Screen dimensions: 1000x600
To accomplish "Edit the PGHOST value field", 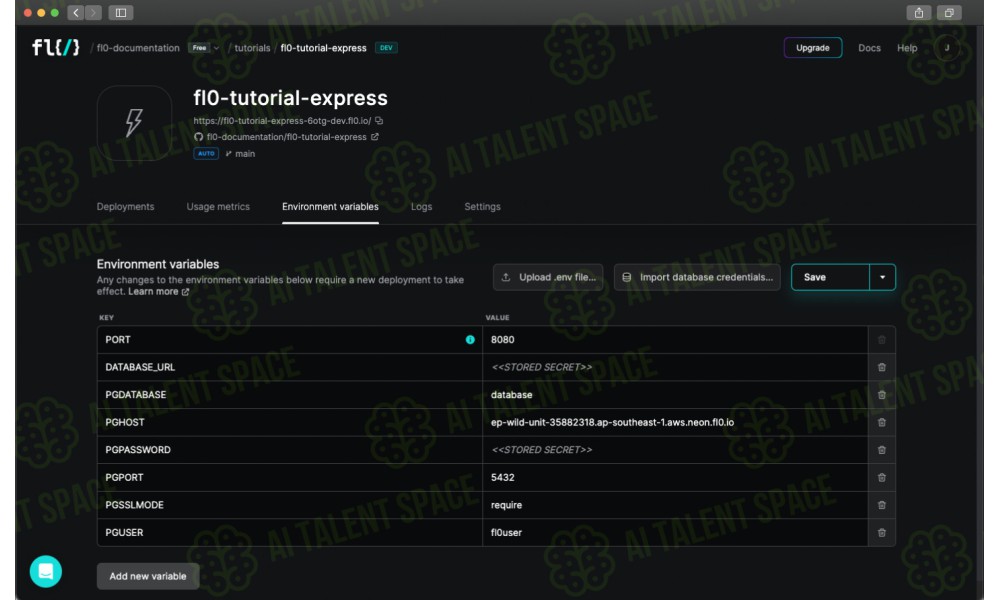I will [x=675, y=422].
